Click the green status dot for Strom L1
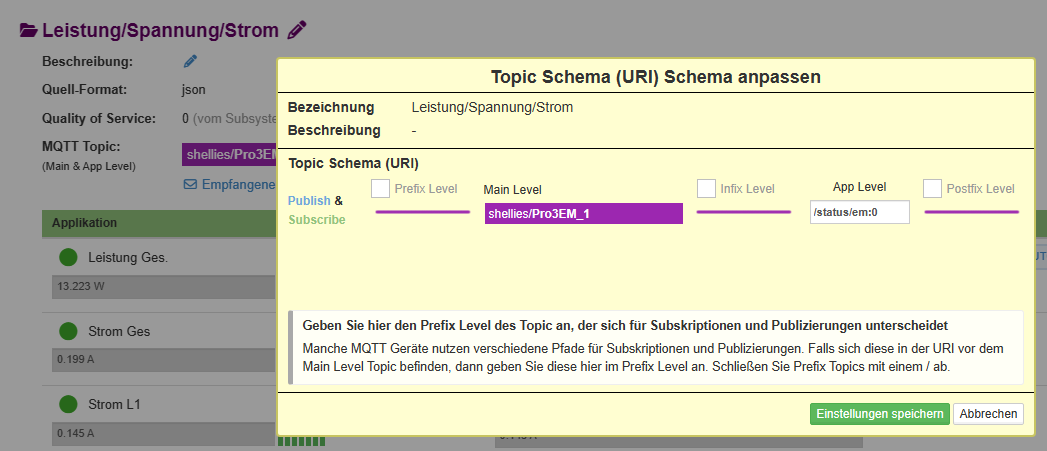This screenshot has width=1047, height=451. 68,404
